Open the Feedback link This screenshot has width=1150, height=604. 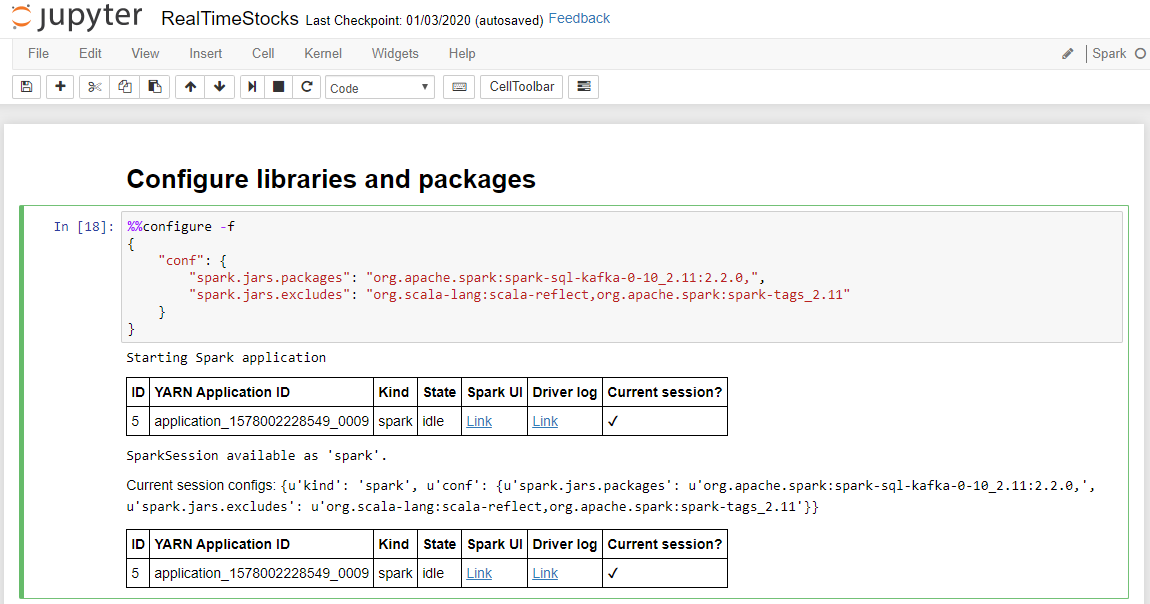pos(579,17)
